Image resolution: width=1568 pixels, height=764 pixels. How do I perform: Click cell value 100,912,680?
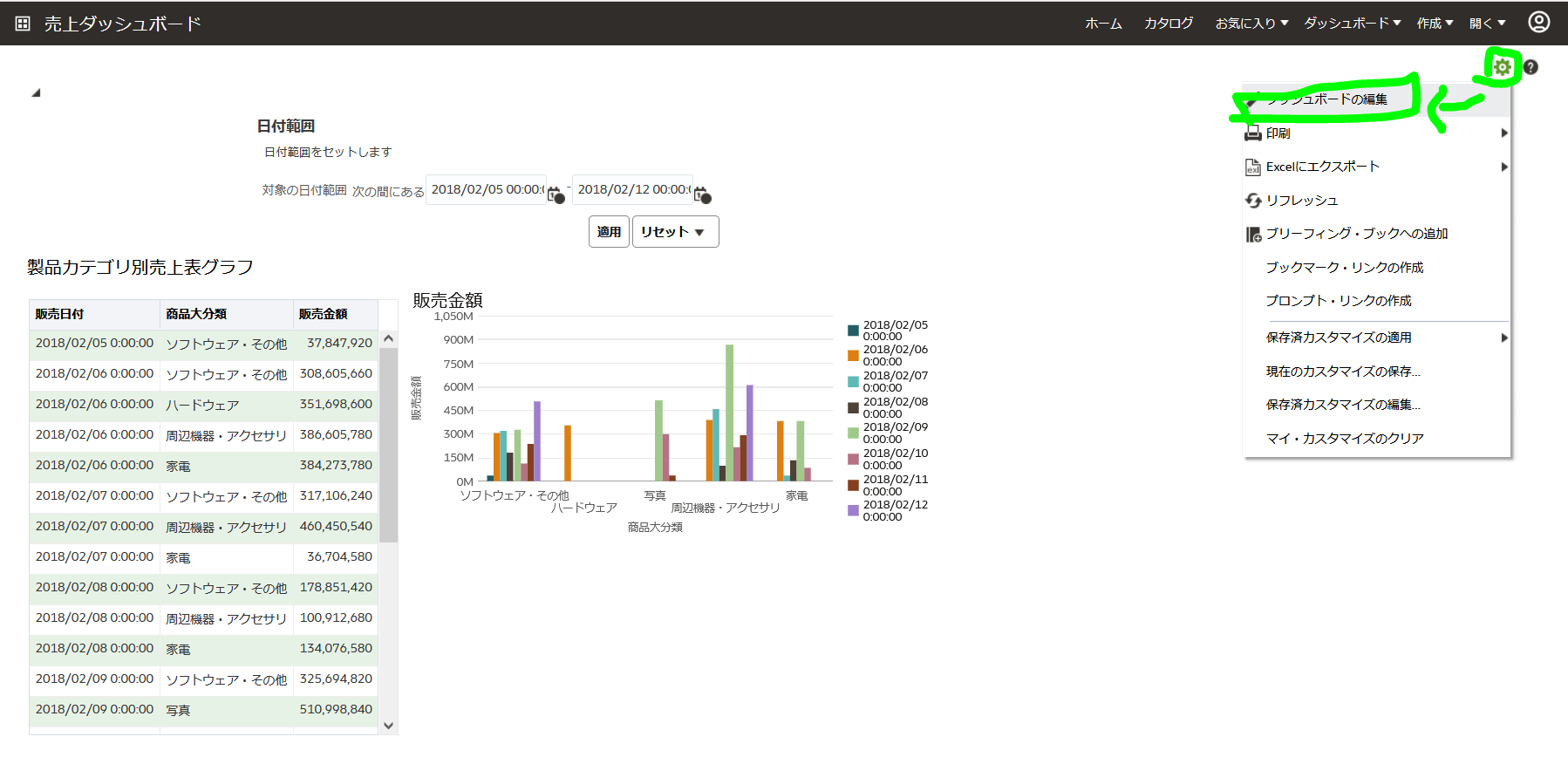point(336,618)
